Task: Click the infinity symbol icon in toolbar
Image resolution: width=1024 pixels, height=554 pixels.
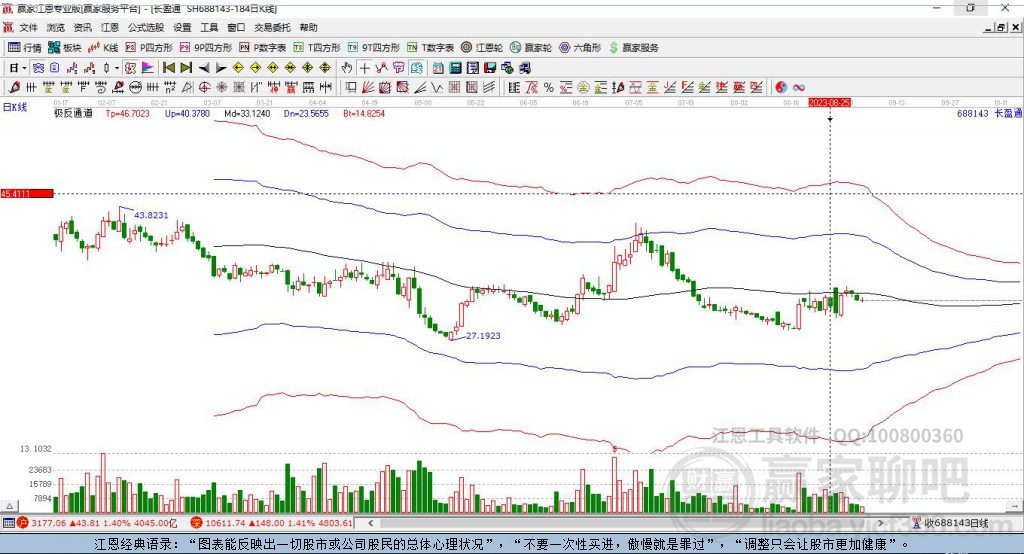Action: coord(799,87)
